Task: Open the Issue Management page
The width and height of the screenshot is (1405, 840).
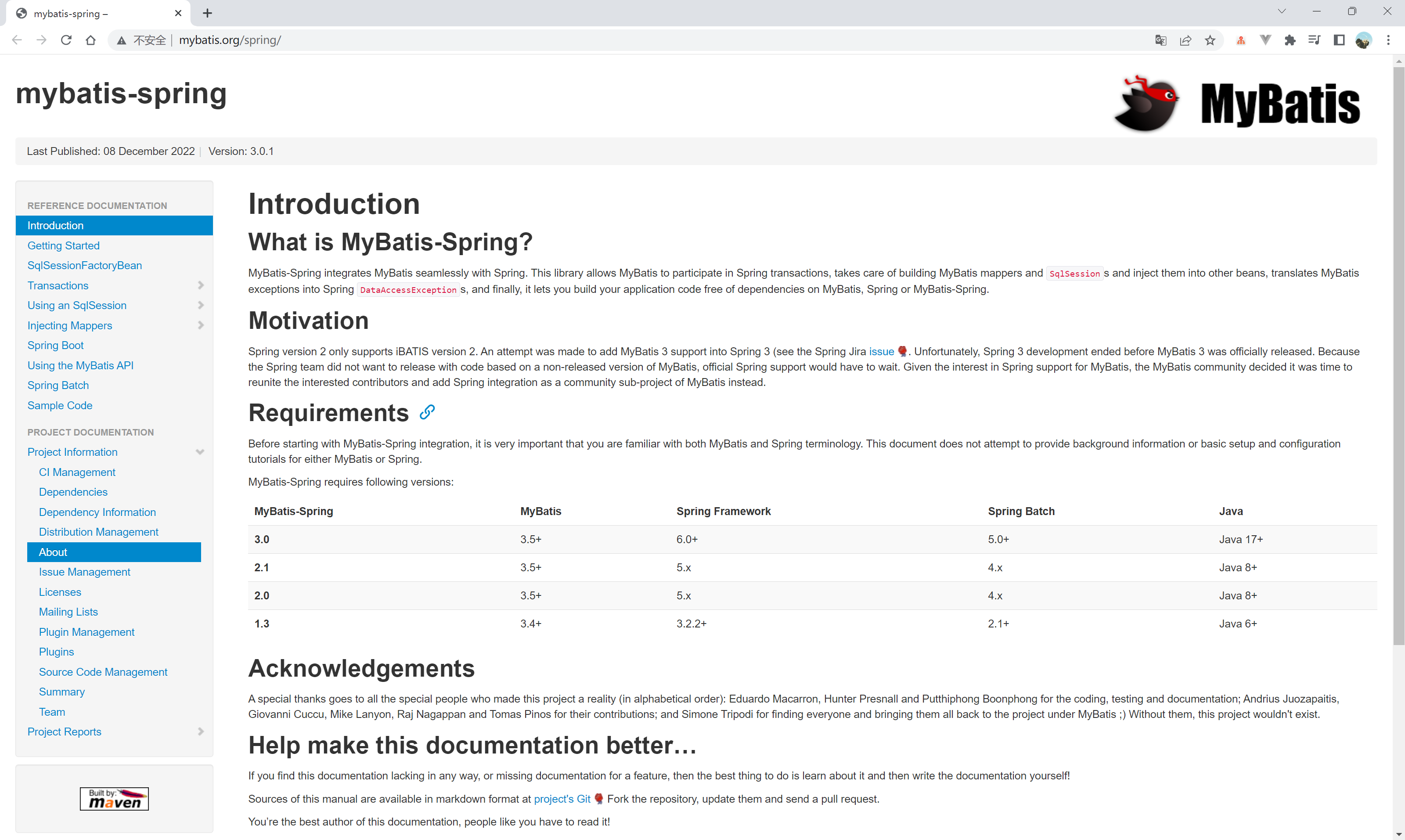Action: tap(84, 572)
